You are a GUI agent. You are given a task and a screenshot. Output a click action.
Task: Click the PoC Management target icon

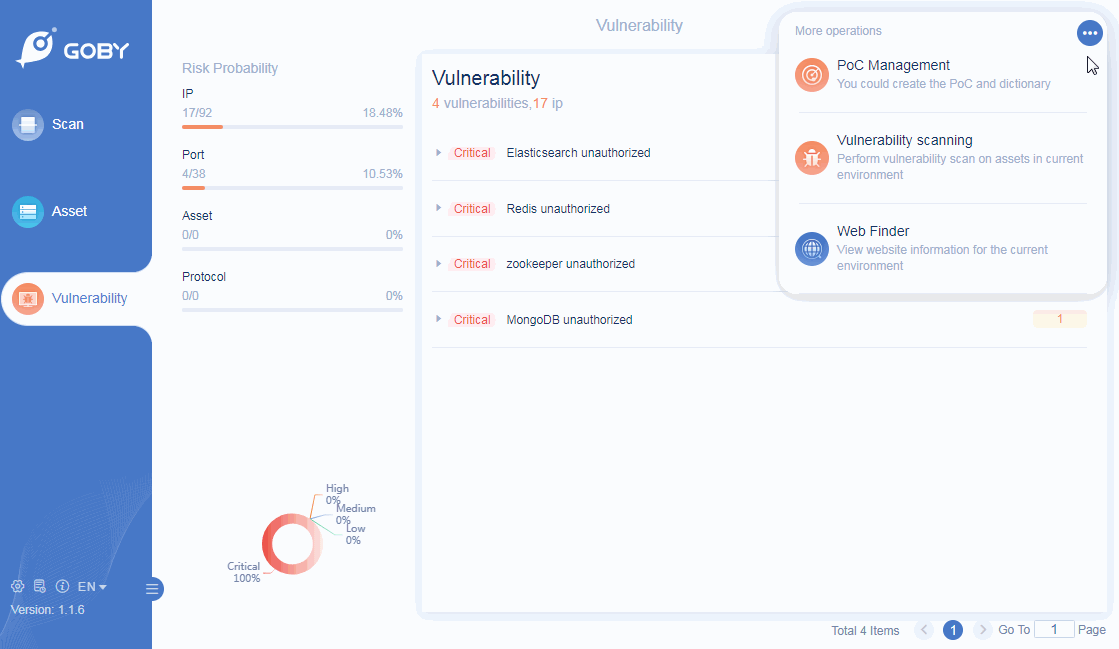(x=812, y=75)
